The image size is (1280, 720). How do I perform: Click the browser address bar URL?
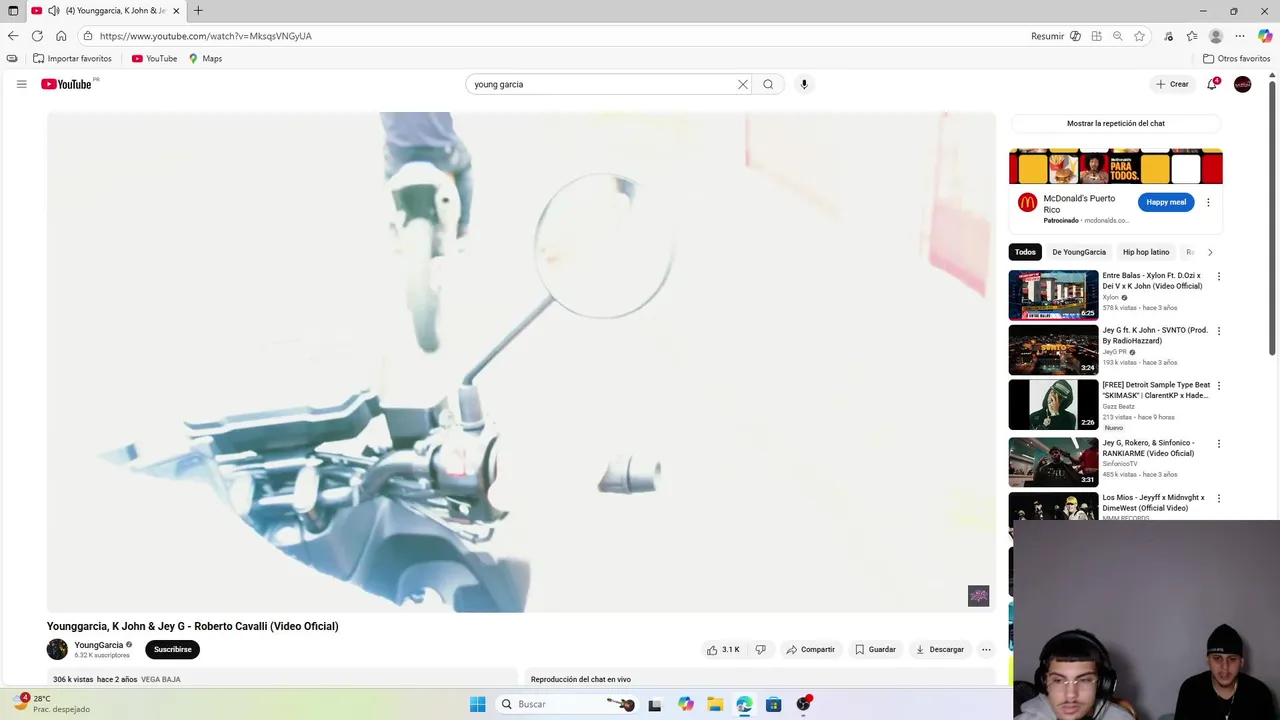tap(206, 36)
